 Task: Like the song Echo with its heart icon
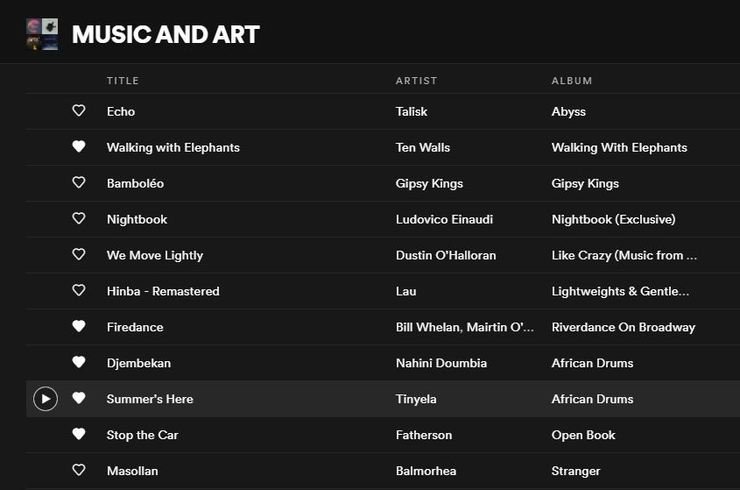click(79, 110)
